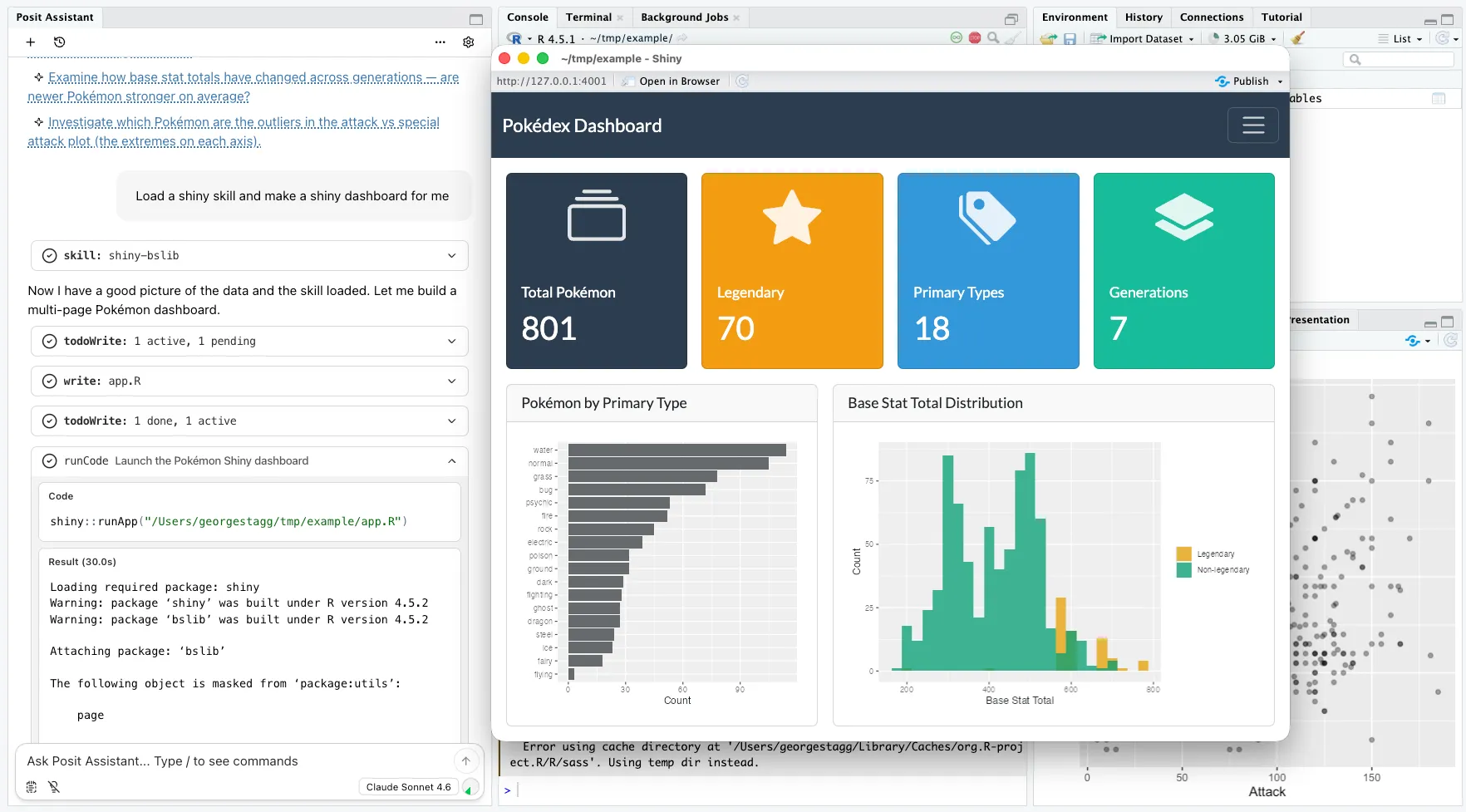Screen dimensions: 1466x812
Task: Open the Posit Assistant settings gear
Action: click(468, 42)
